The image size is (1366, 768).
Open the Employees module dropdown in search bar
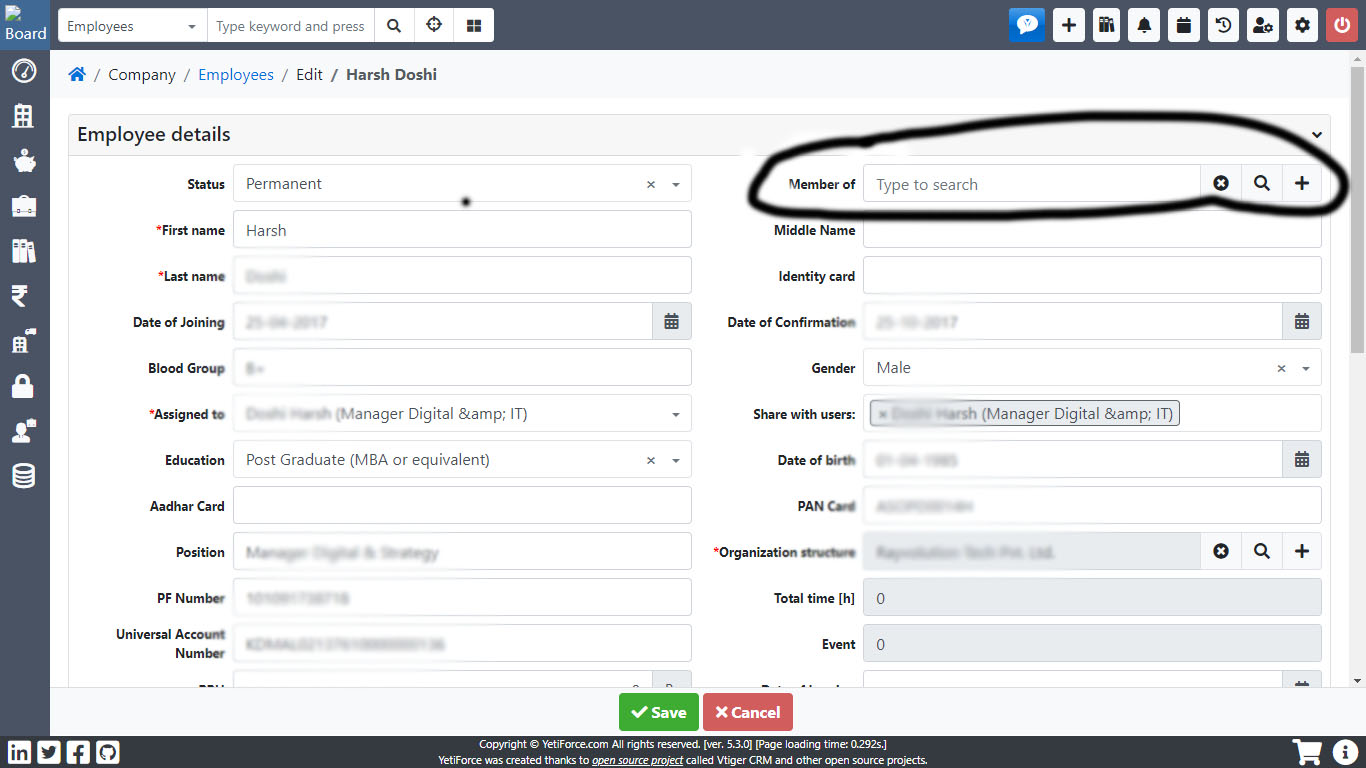[132, 26]
